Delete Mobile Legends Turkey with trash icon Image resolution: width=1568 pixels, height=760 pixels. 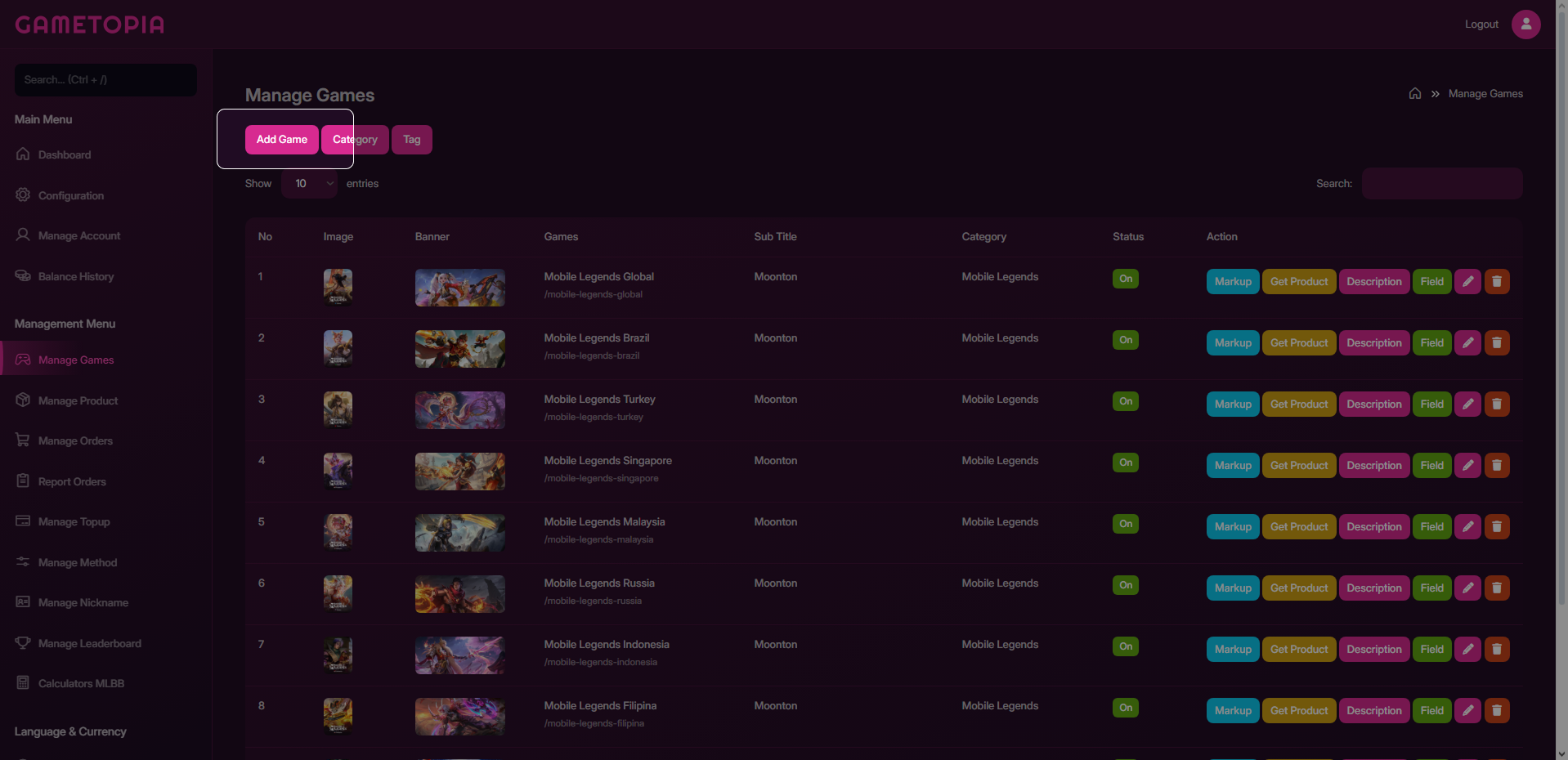coord(1497,405)
